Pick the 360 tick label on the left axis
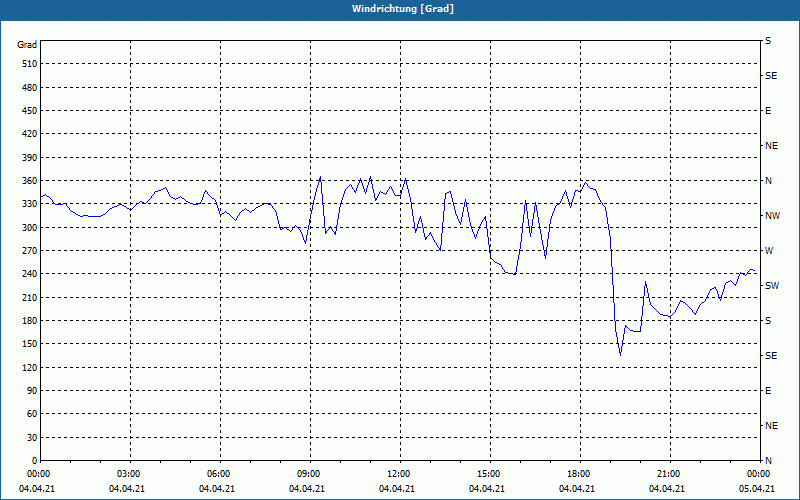Screen dimensions: 800x500 30,181
